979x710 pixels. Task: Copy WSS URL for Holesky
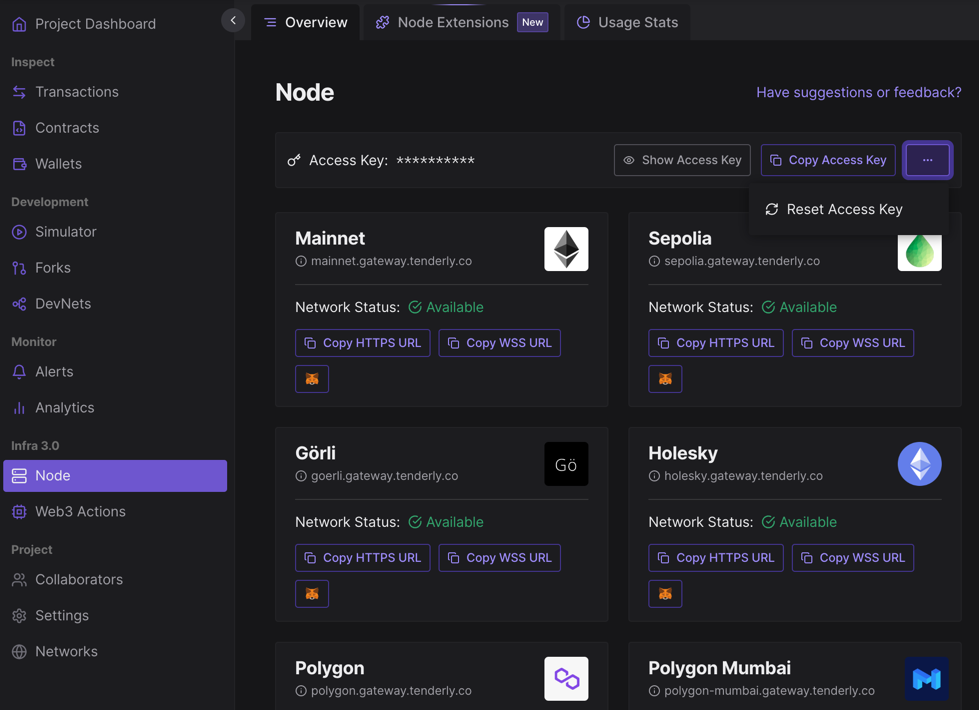pos(853,558)
